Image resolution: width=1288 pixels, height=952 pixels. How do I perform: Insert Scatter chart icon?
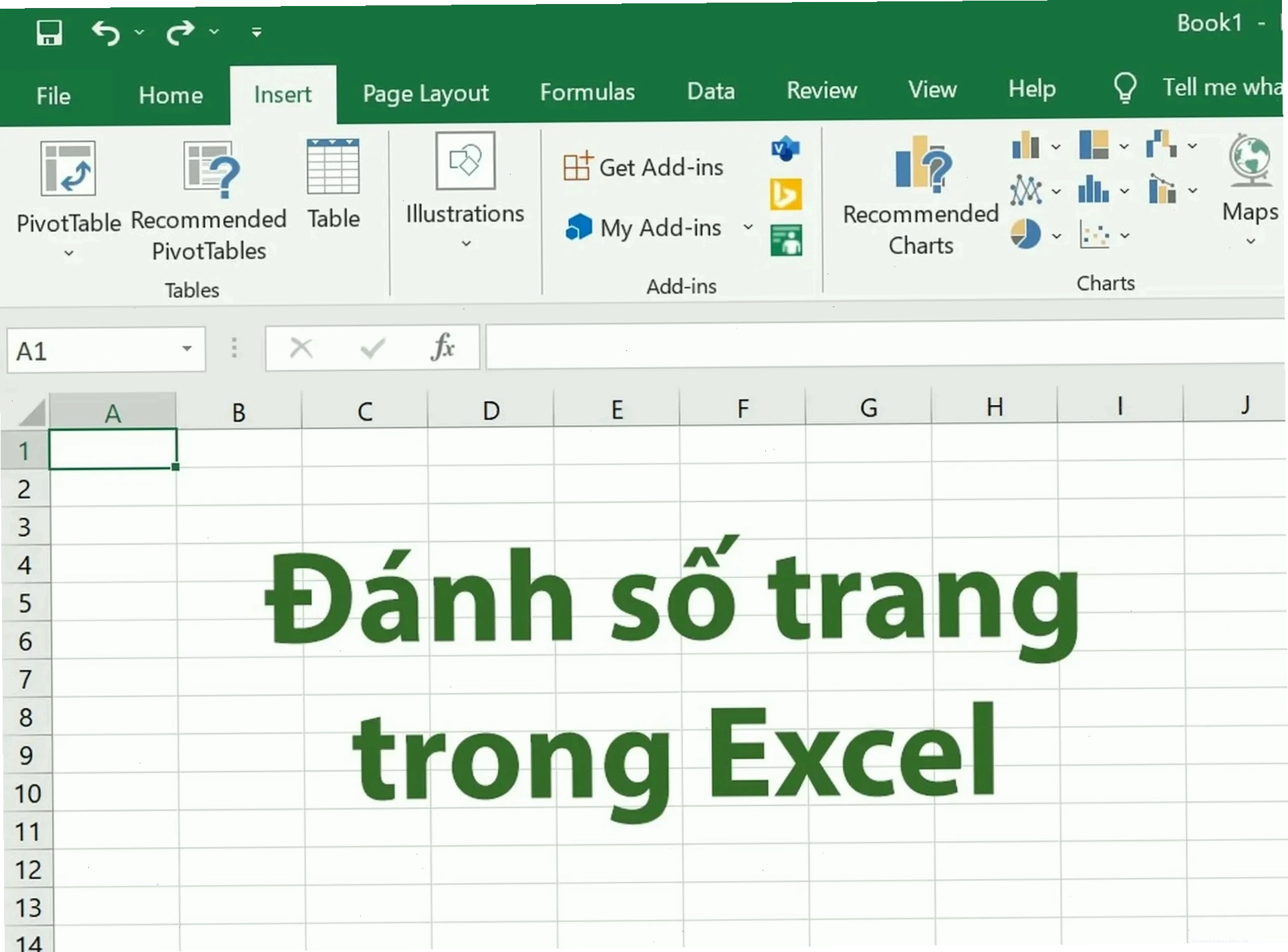[x=1095, y=235]
